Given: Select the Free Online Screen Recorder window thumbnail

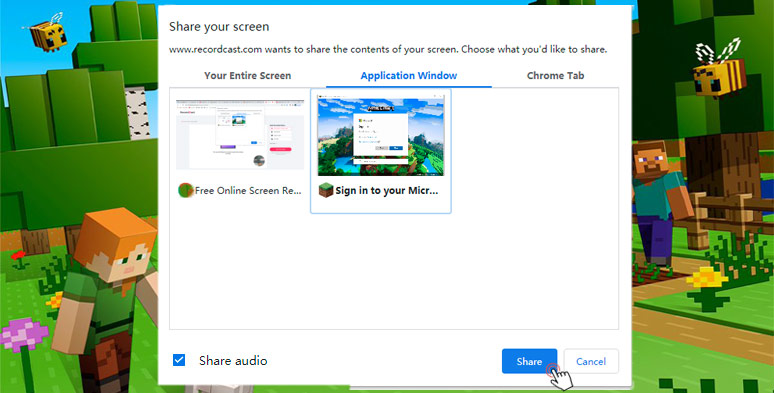Looking at the screenshot, I should (x=240, y=134).
